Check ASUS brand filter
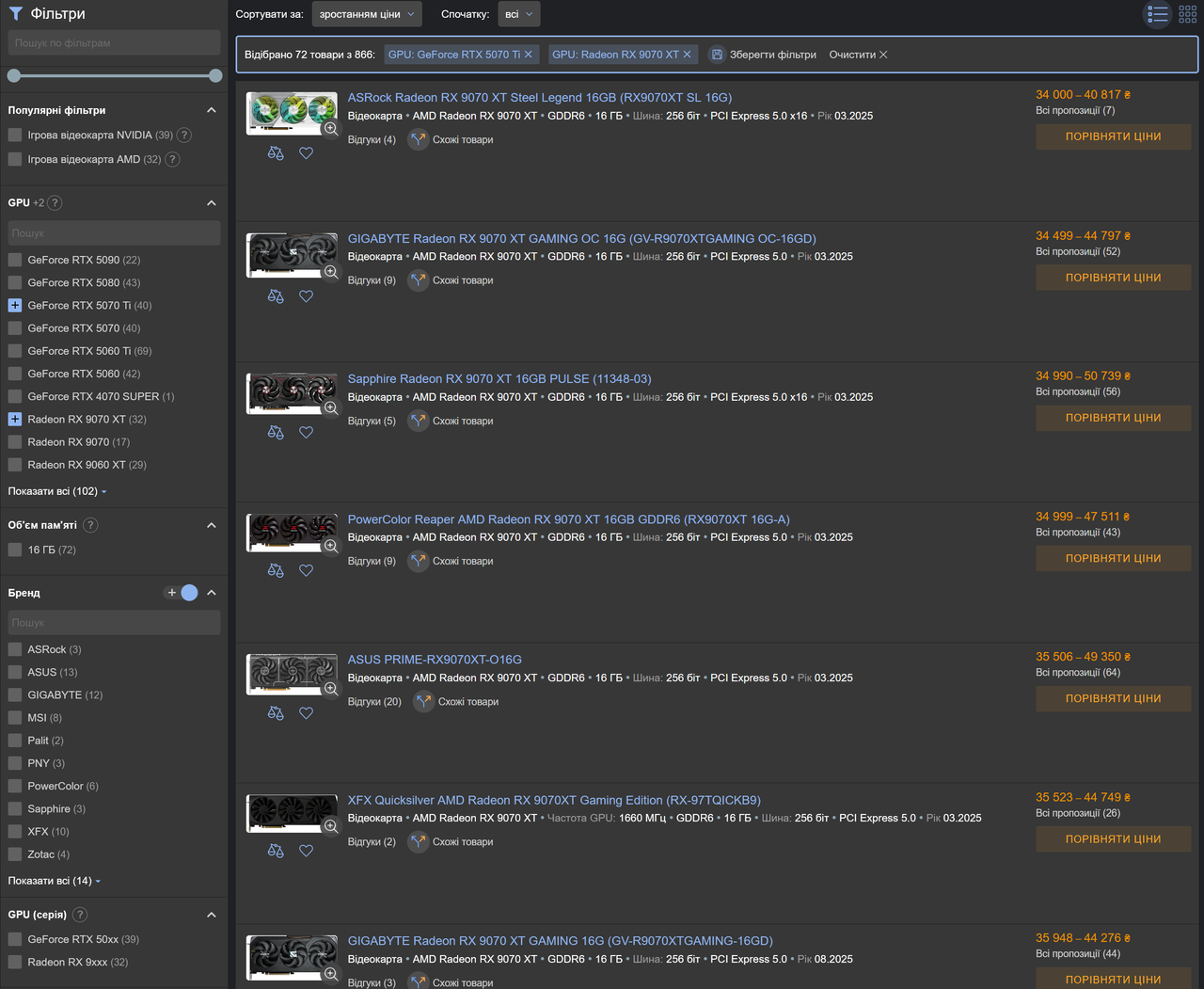1204x989 pixels. pyautogui.click(x=15, y=672)
